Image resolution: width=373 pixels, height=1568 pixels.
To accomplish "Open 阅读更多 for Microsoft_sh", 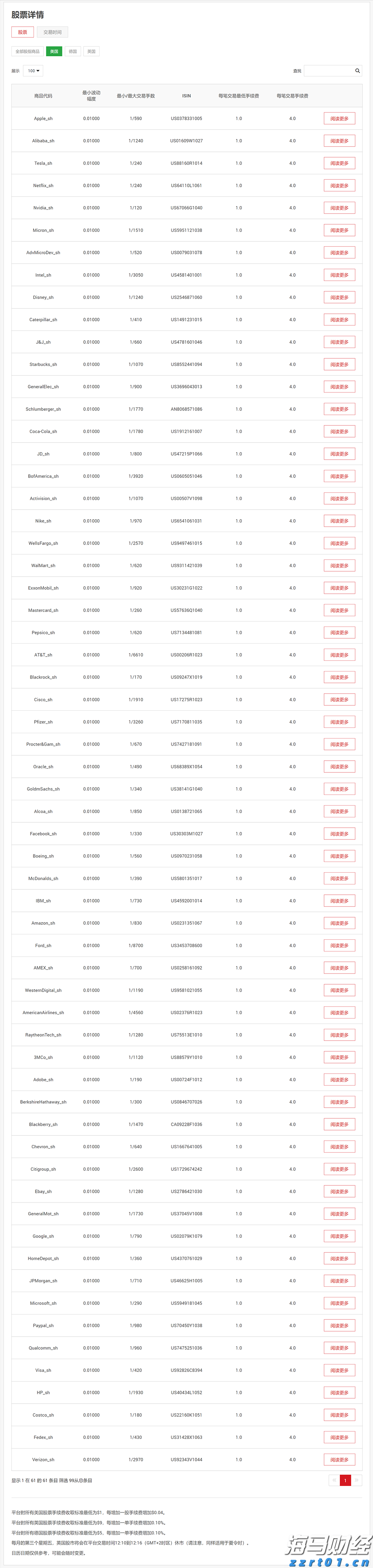I will [339, 1303].
